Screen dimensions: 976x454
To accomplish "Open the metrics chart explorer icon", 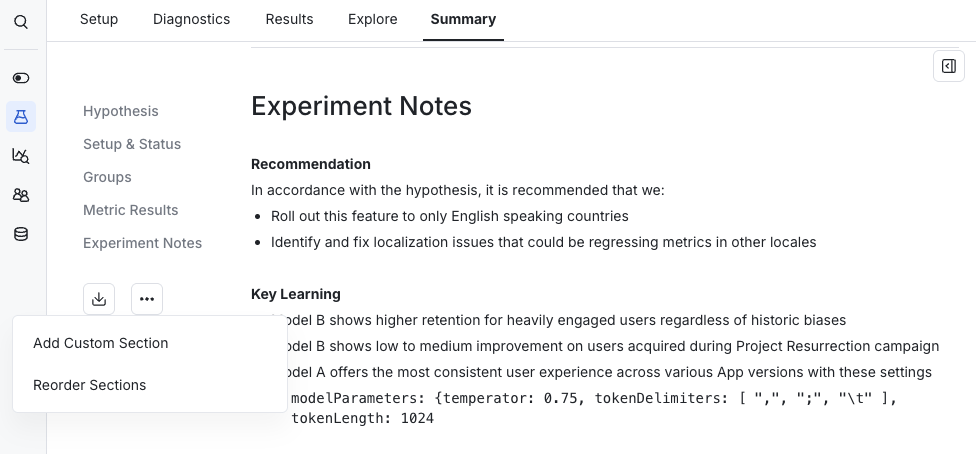I will [x=21, y=156].
